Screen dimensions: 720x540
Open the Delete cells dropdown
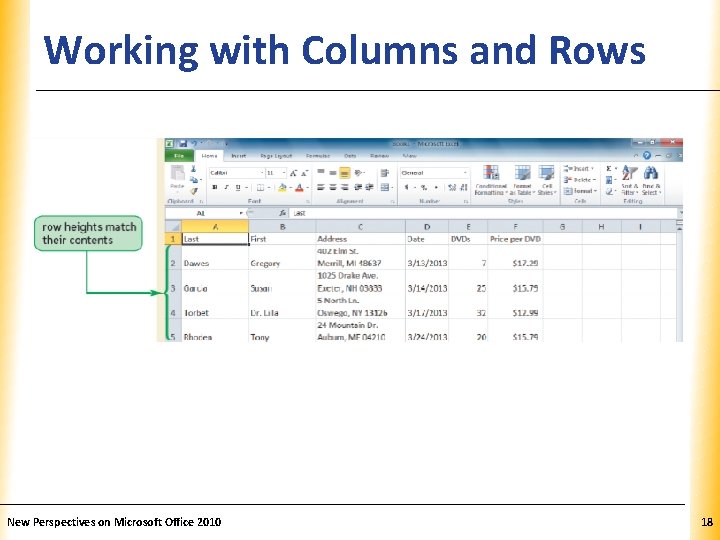tap(579, 180)
